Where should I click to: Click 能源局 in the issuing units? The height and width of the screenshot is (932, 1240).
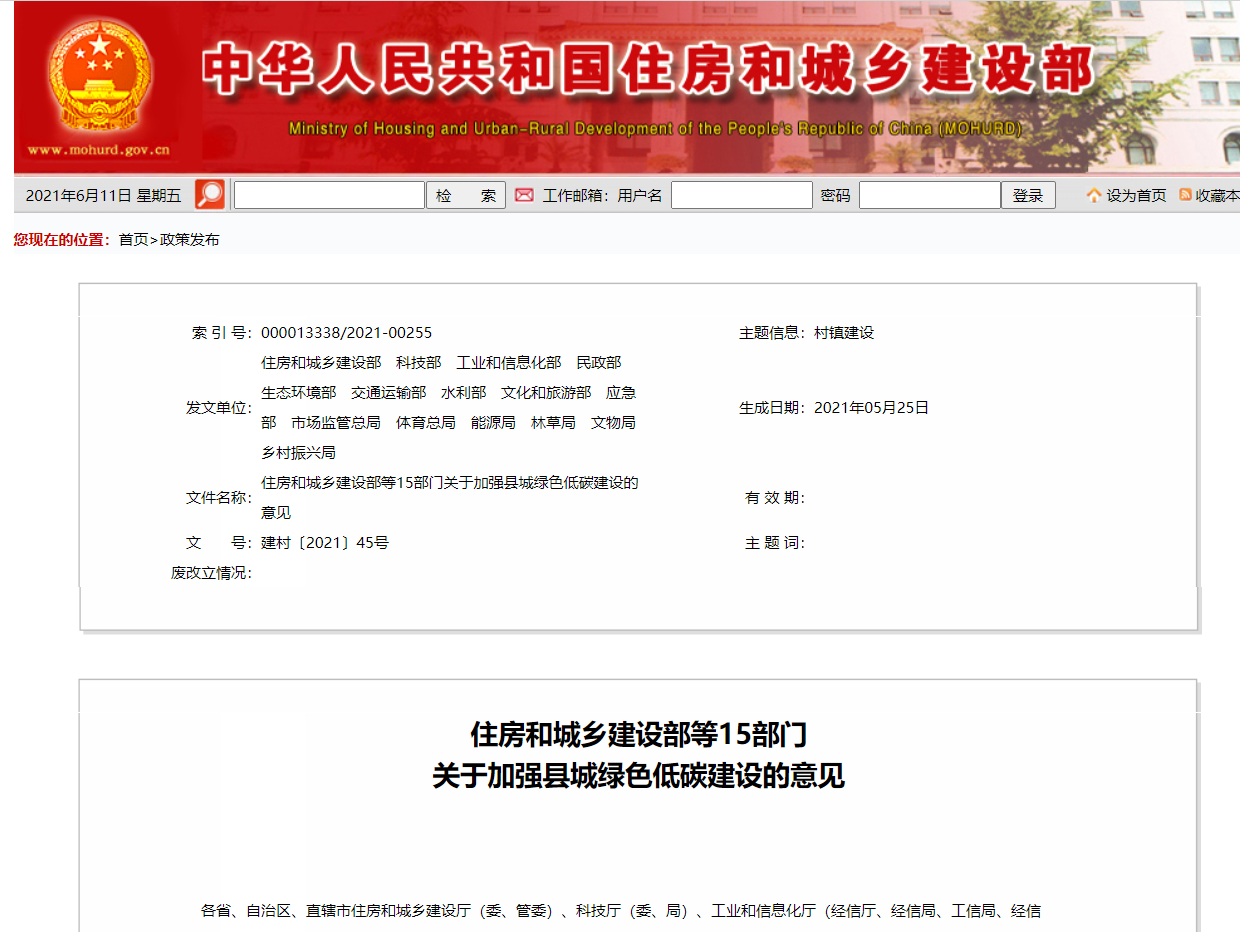click(x=493, y=423)
